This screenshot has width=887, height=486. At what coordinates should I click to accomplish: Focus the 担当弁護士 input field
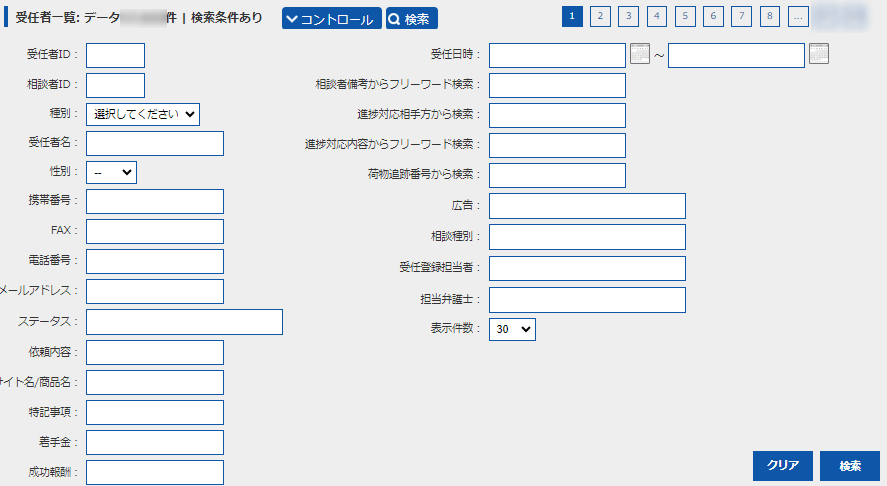pos(587,300)
